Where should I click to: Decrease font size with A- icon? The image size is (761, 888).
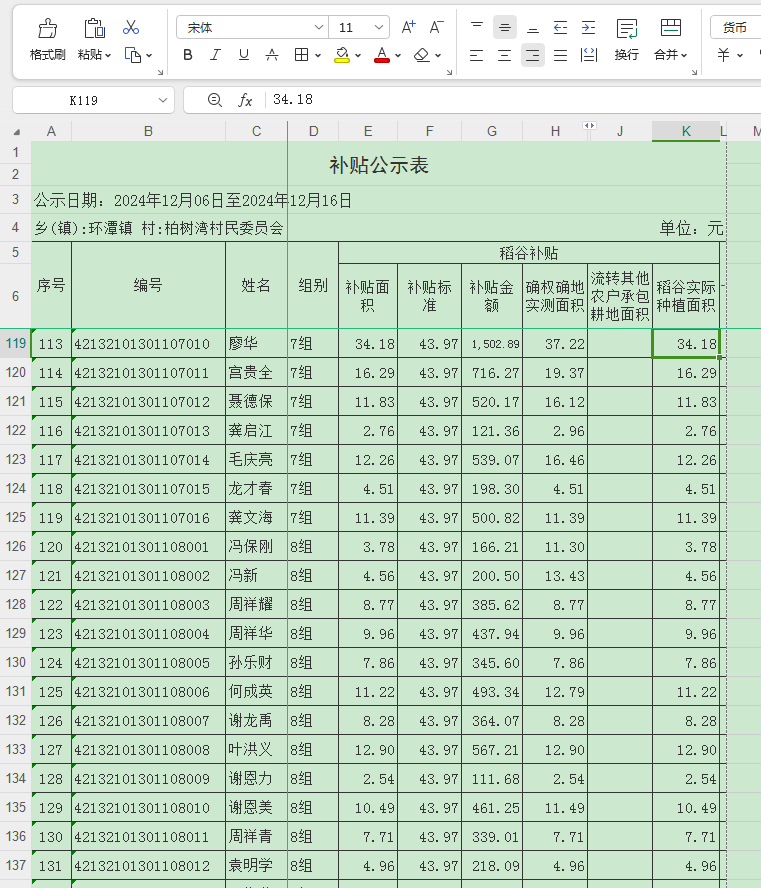(436, 27)
